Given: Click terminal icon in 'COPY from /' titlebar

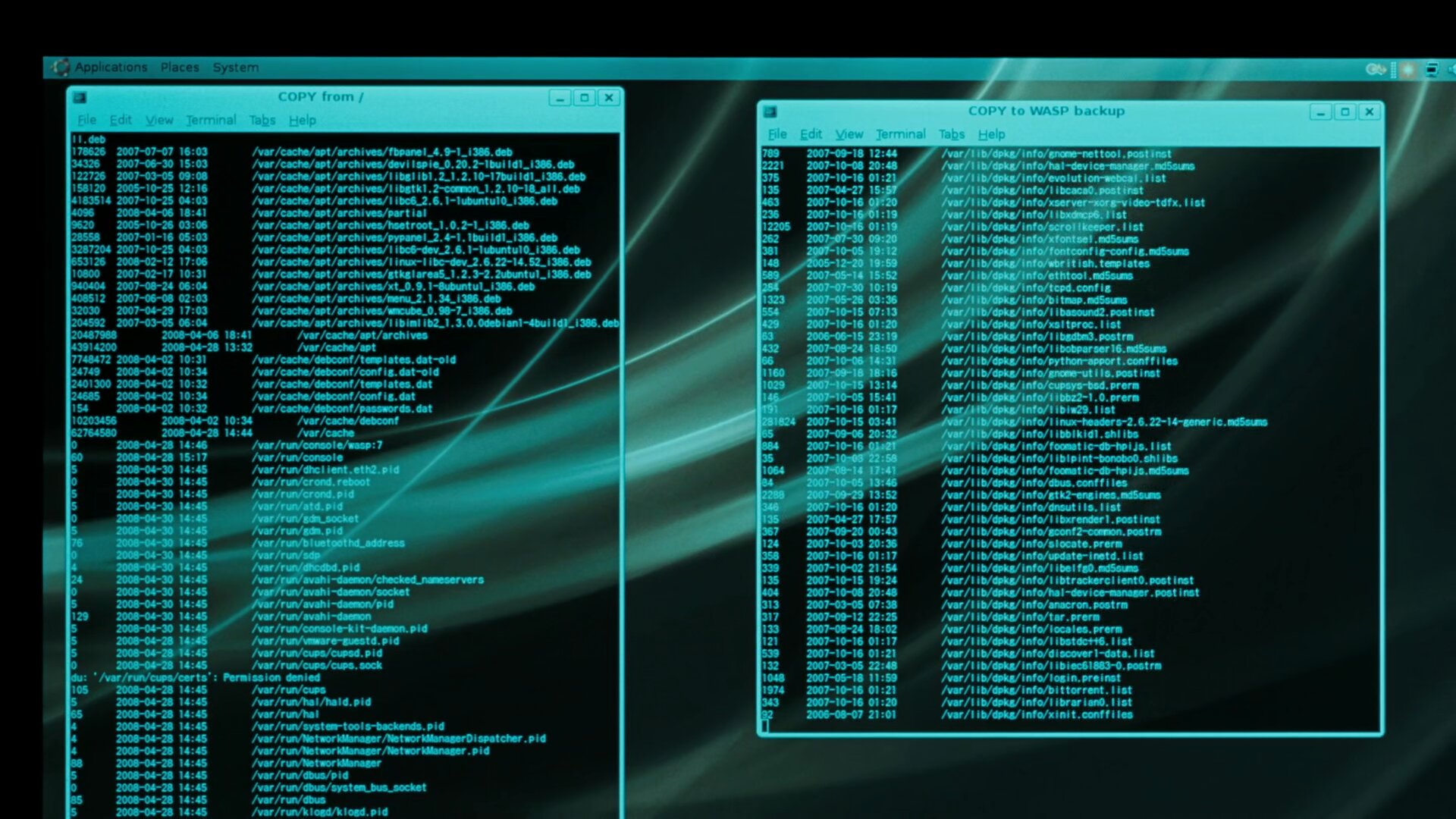Looking at the screenshot, I should click(80, 98).
